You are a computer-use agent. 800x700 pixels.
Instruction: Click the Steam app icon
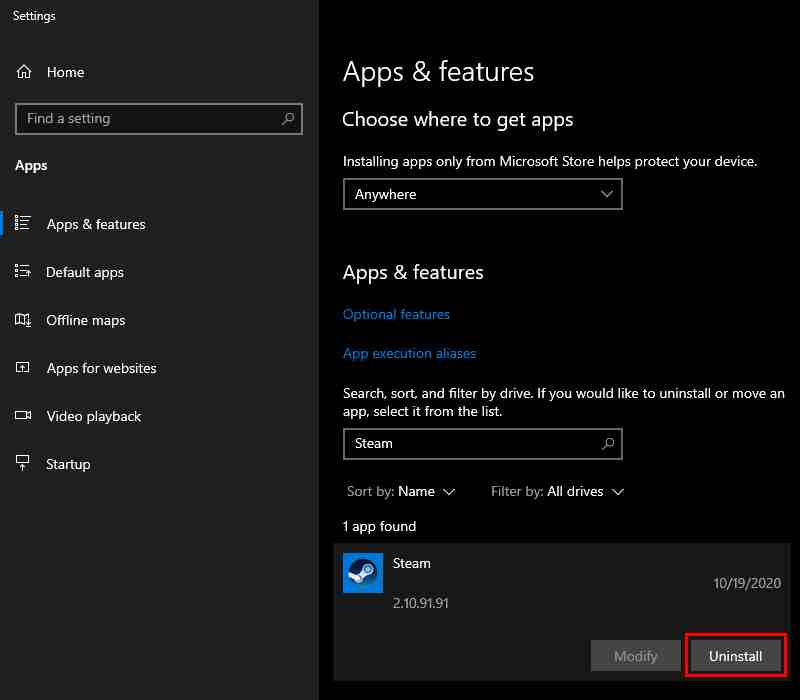click(x=363, y=573)
